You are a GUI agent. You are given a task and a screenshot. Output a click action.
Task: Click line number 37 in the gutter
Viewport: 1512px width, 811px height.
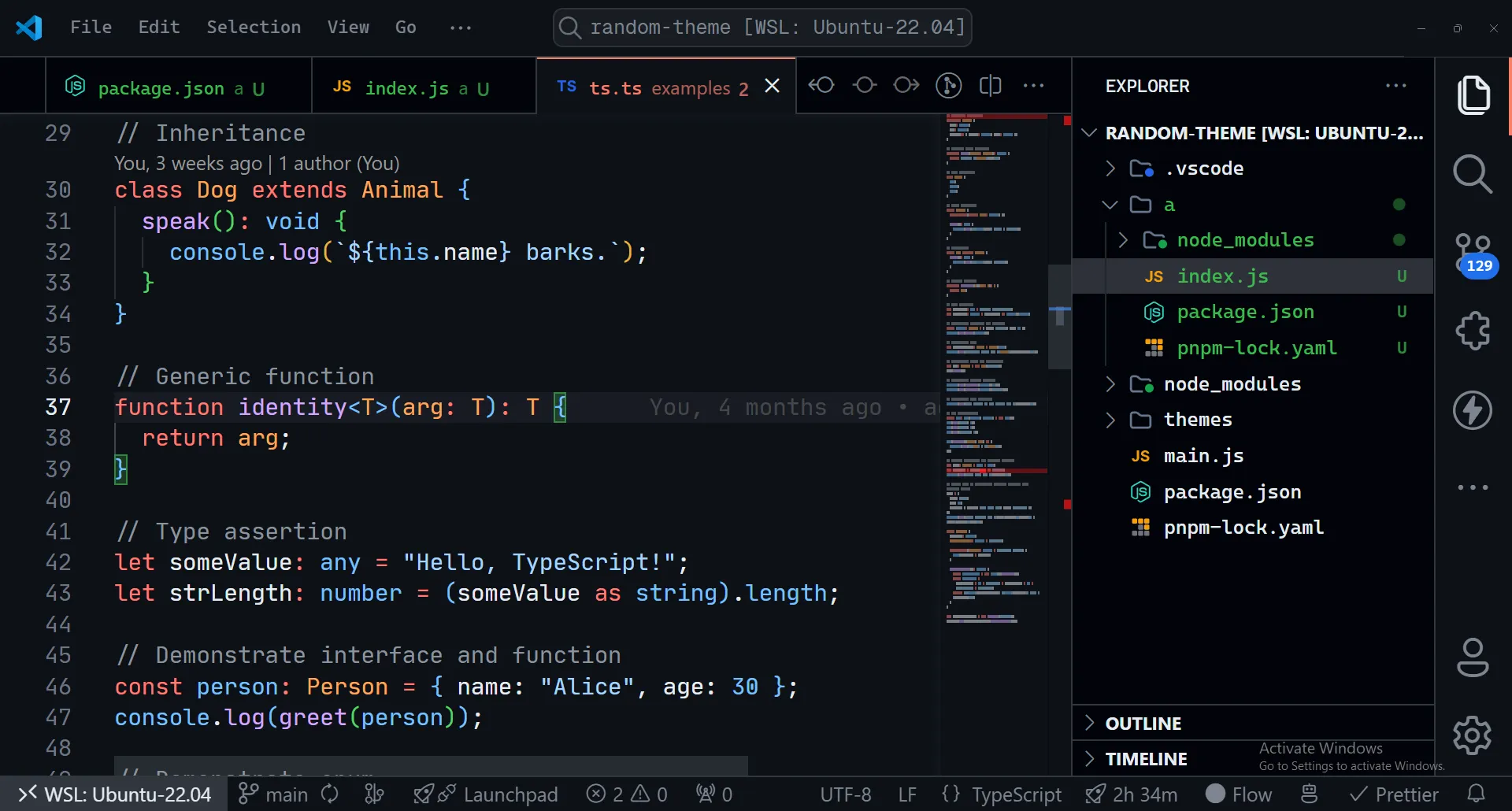pos(57,407)
